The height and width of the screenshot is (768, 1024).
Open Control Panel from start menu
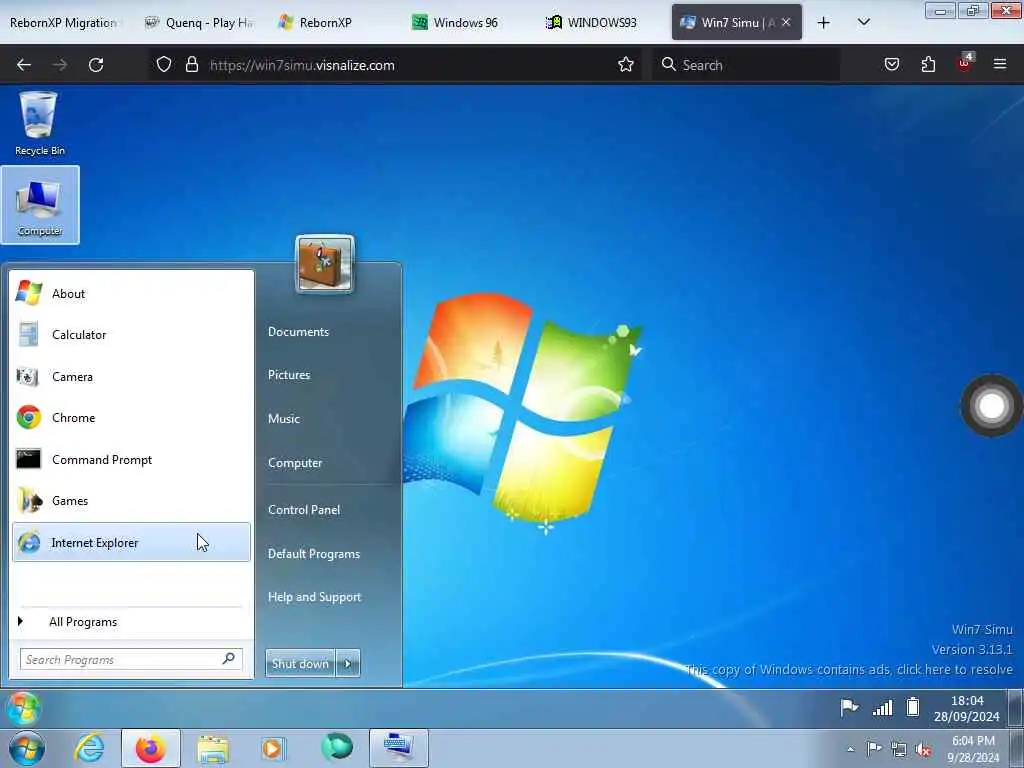pyautogui.click(x=304, y=509)
